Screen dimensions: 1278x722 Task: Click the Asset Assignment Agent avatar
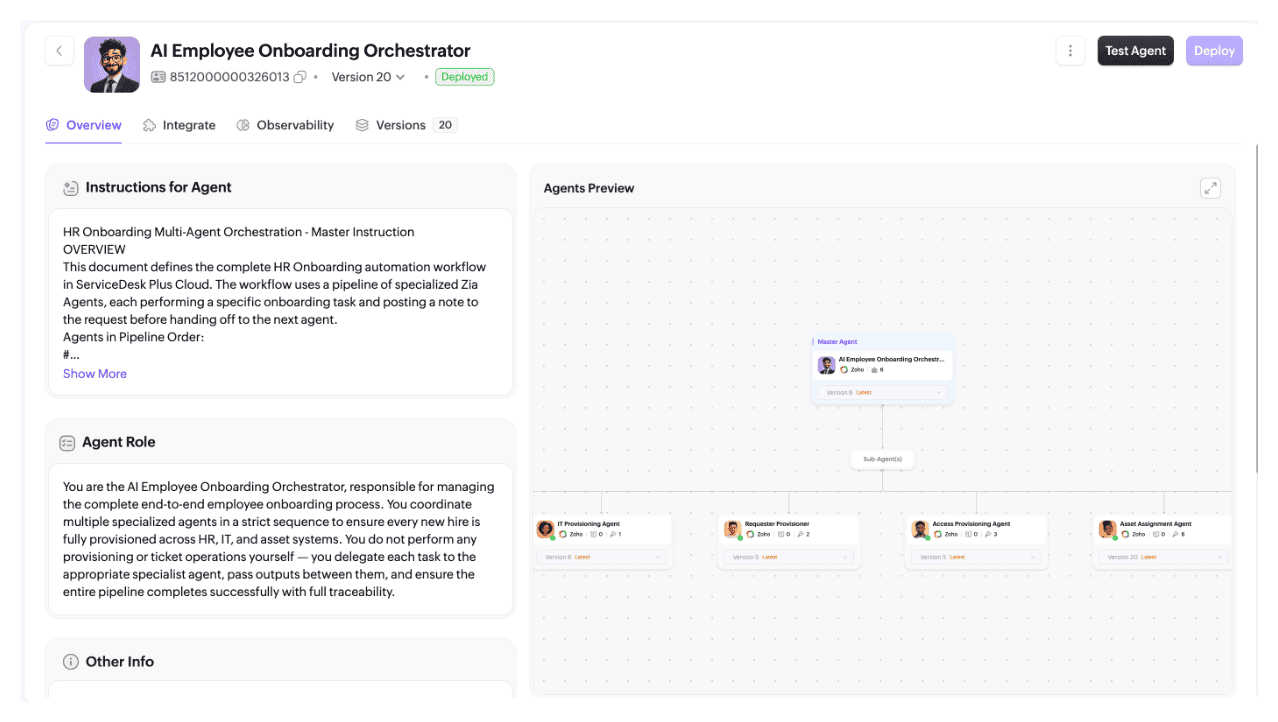[1107, 529]
